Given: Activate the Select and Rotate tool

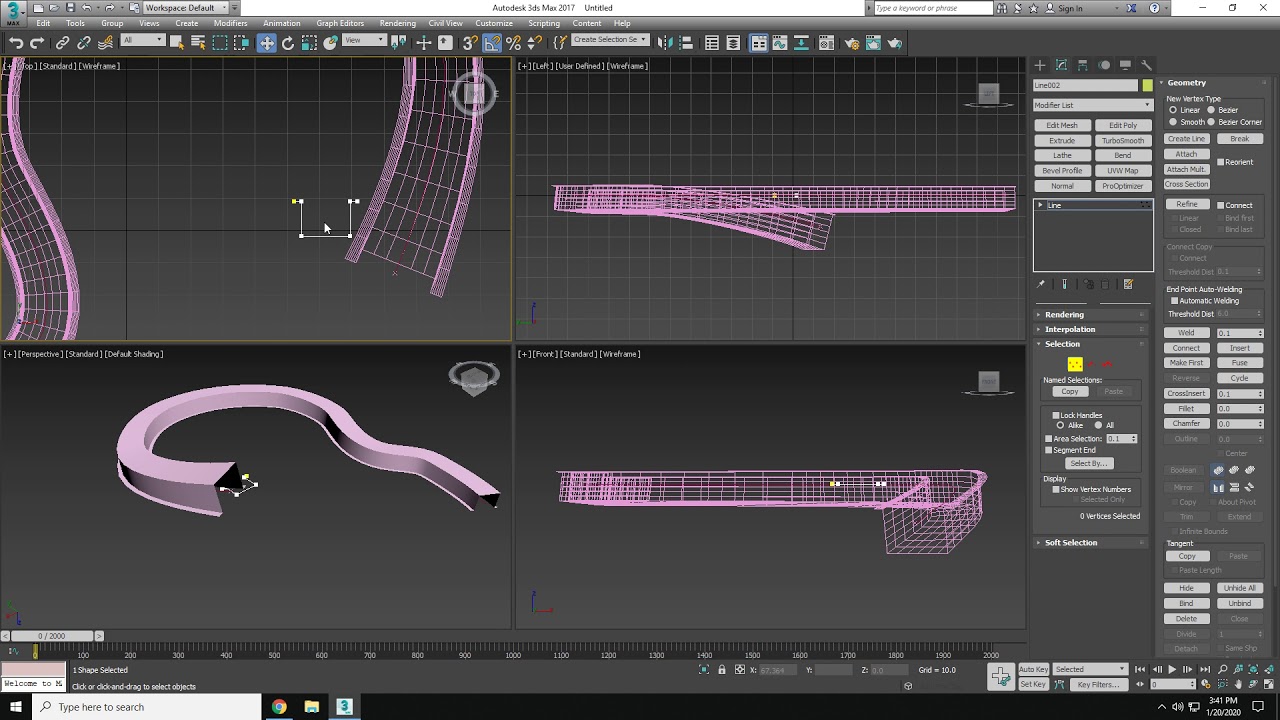Looking at the screenshot, I should pos(288,43).
